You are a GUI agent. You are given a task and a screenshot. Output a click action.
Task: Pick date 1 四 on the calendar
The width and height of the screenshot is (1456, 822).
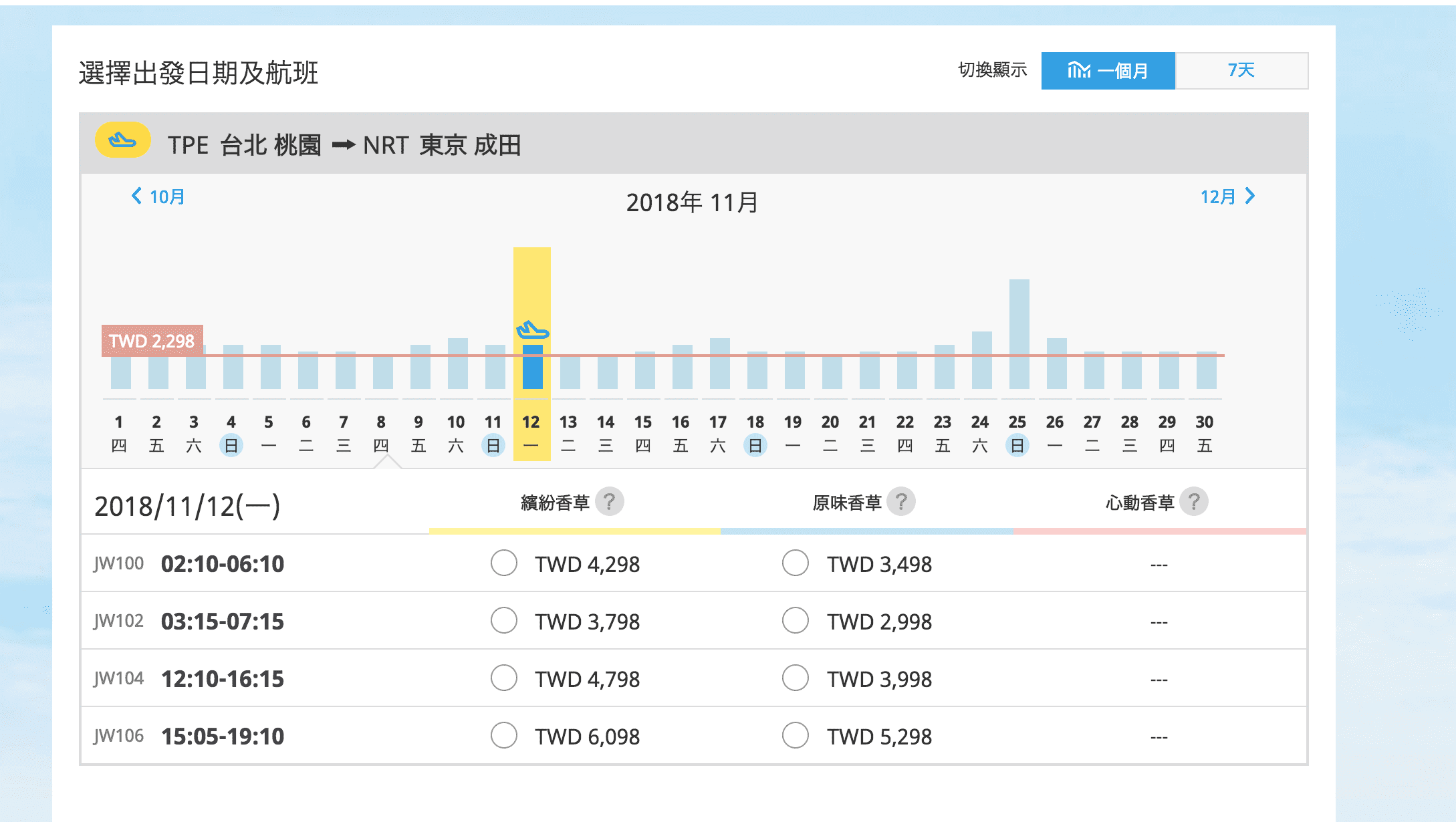[x=119, y=433]
